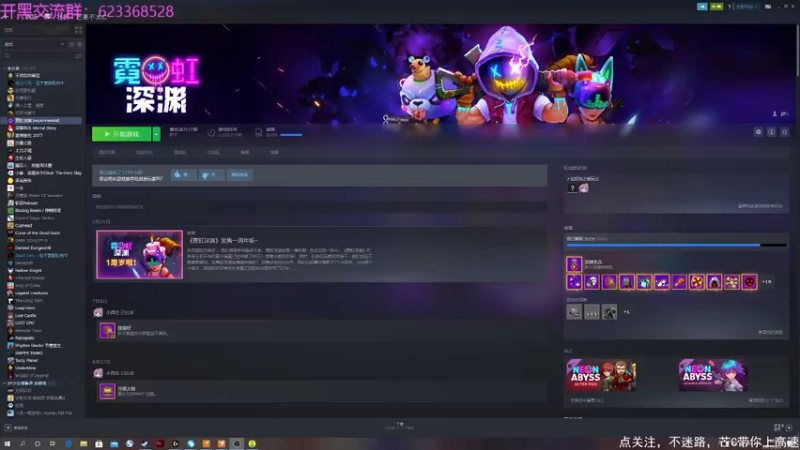Click the Mortal Glory game icon
The width and height of the screenshot is (800, 450).
pos(10,128)
